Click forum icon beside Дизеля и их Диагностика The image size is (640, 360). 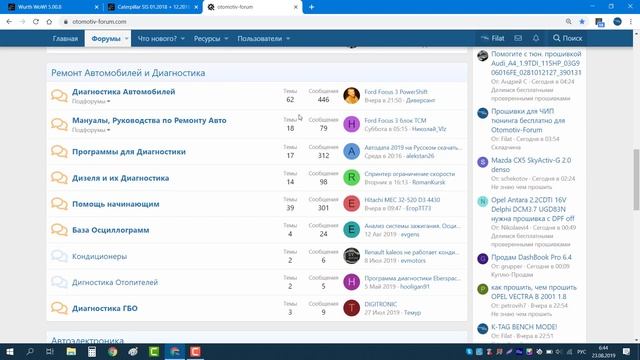pos(59,178)
